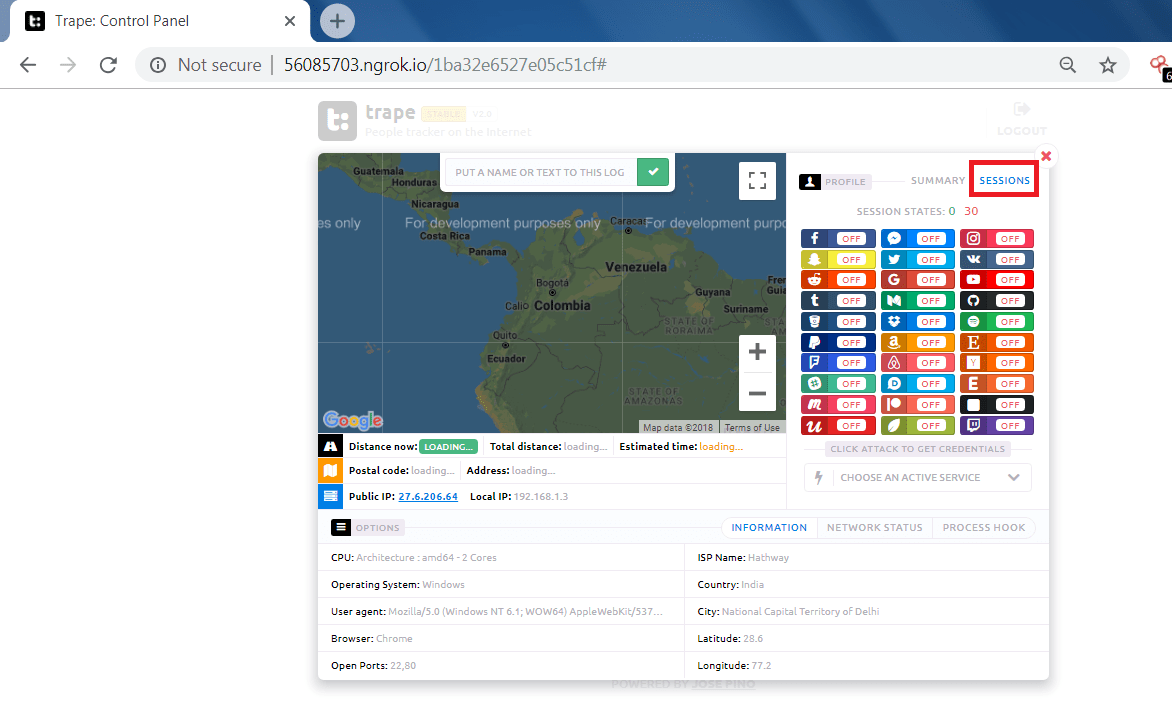Screen dimensions: 1172x702
Task: Zoom out on the map
Action: (757, 393)
